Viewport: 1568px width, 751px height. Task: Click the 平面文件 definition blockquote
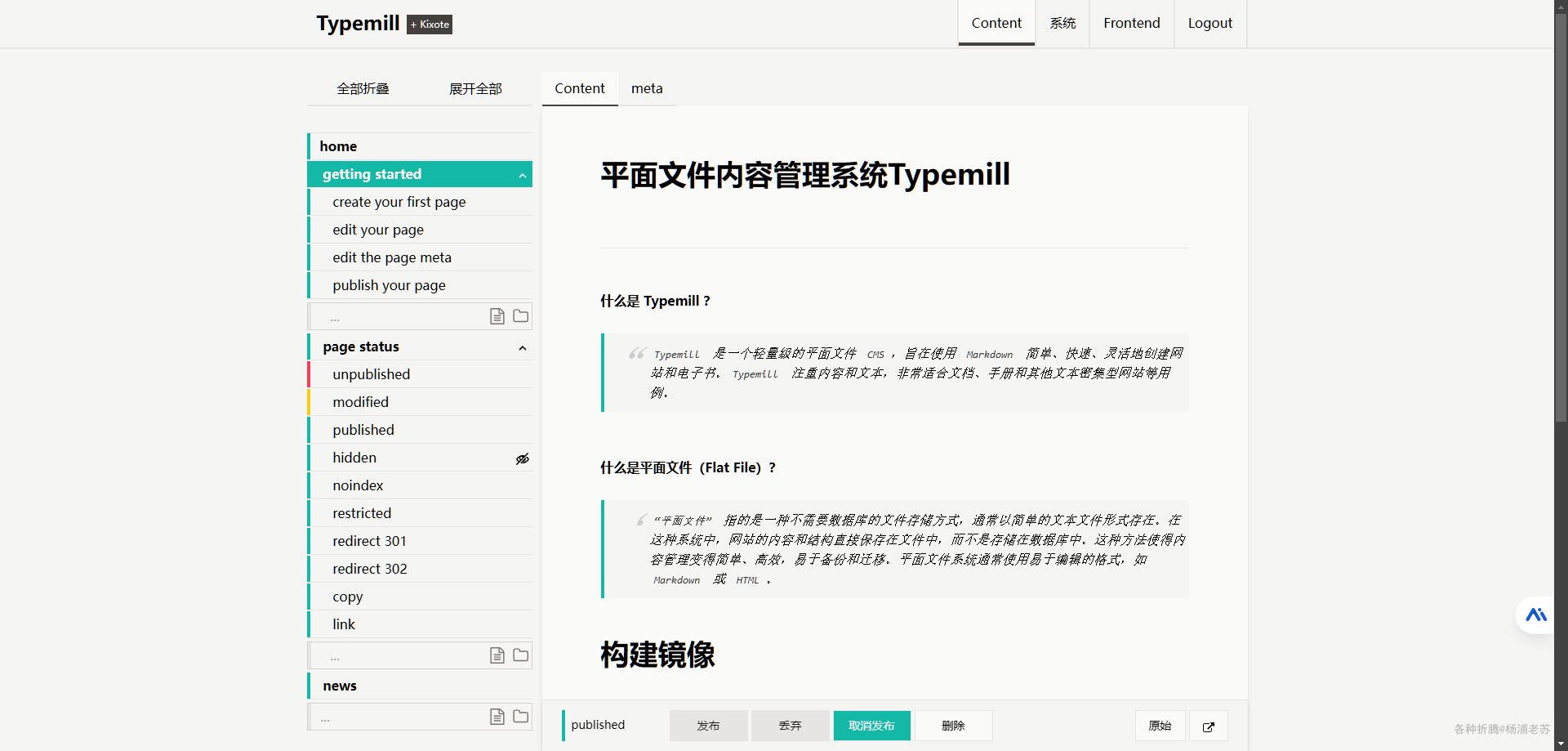click(x=895, y=549)
